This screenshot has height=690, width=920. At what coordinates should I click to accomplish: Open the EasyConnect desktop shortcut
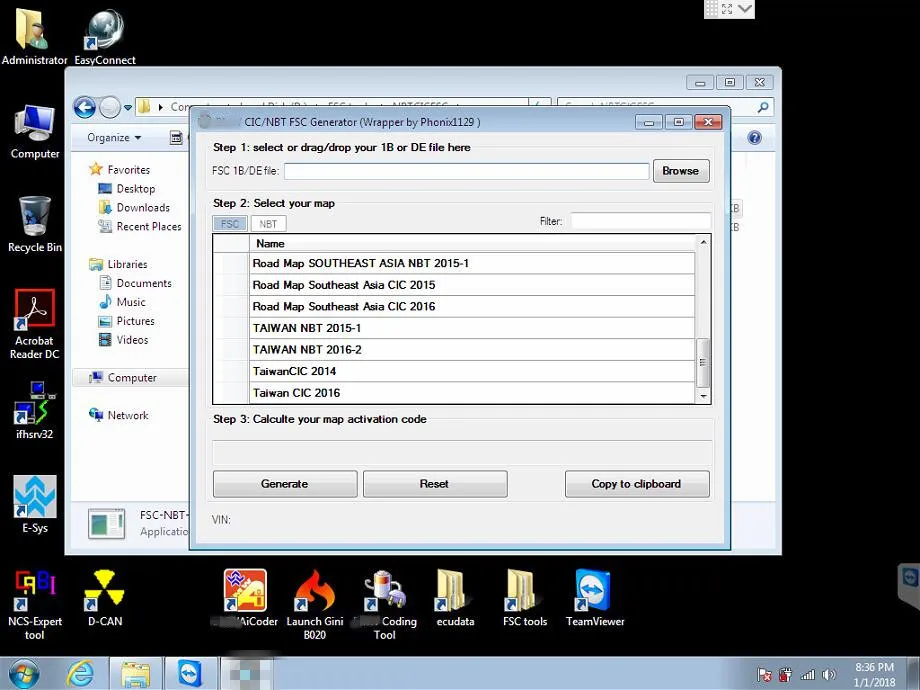[x=104, y=36]
